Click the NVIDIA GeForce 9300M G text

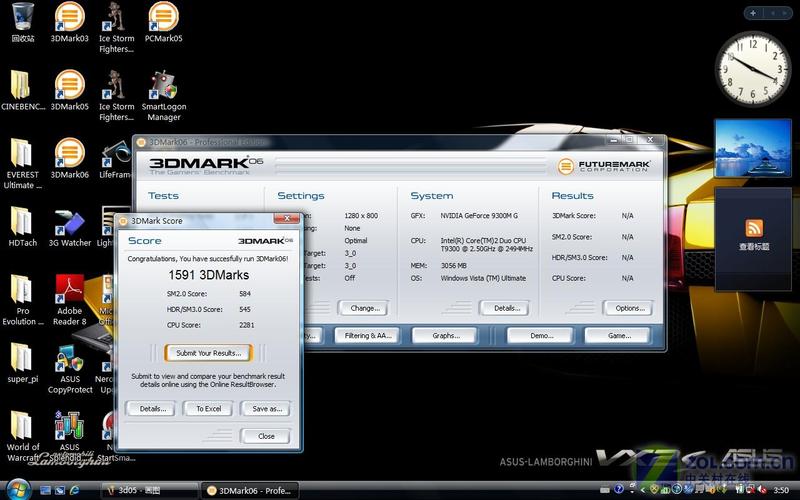click(479, 216)
